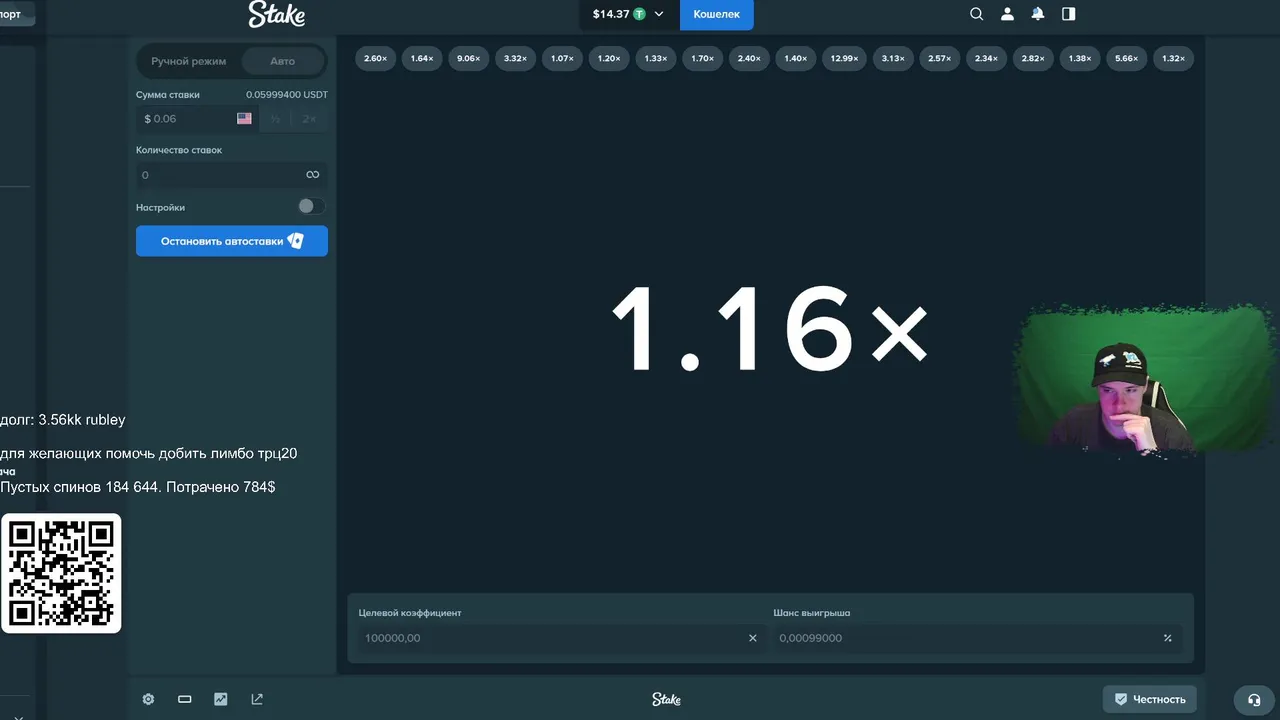Click the 0.05999400 USDT amount text

tap(287, 95)
